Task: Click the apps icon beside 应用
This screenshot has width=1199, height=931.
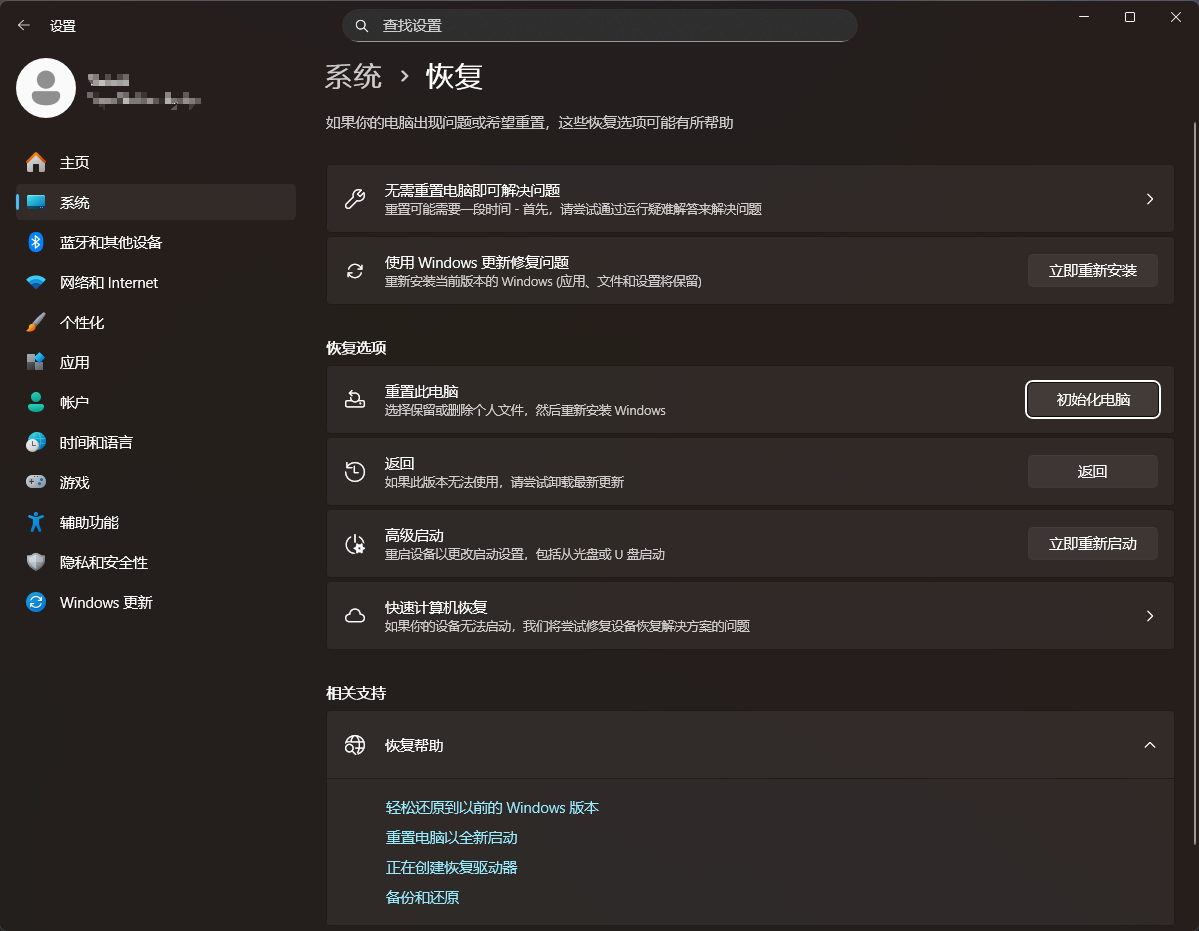Action: pos(36,362)
